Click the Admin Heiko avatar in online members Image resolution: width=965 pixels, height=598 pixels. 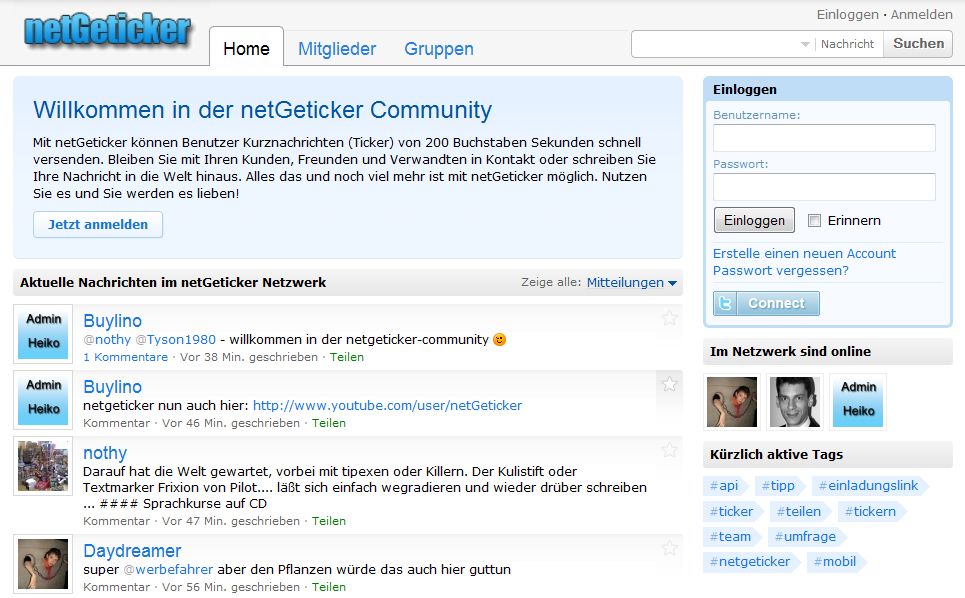click(x=858, y=401)
